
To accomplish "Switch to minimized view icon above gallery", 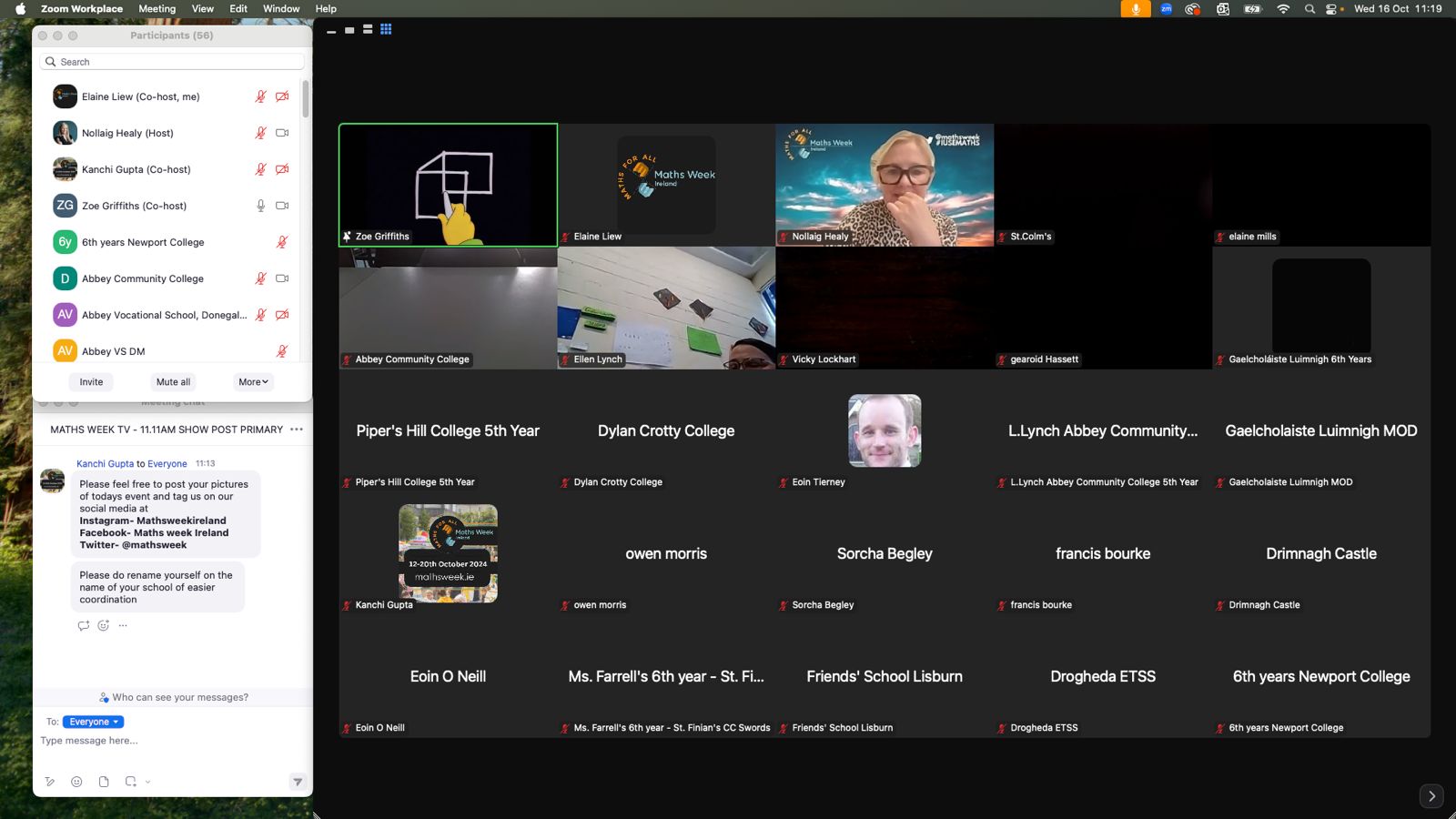I will [331, 30].
